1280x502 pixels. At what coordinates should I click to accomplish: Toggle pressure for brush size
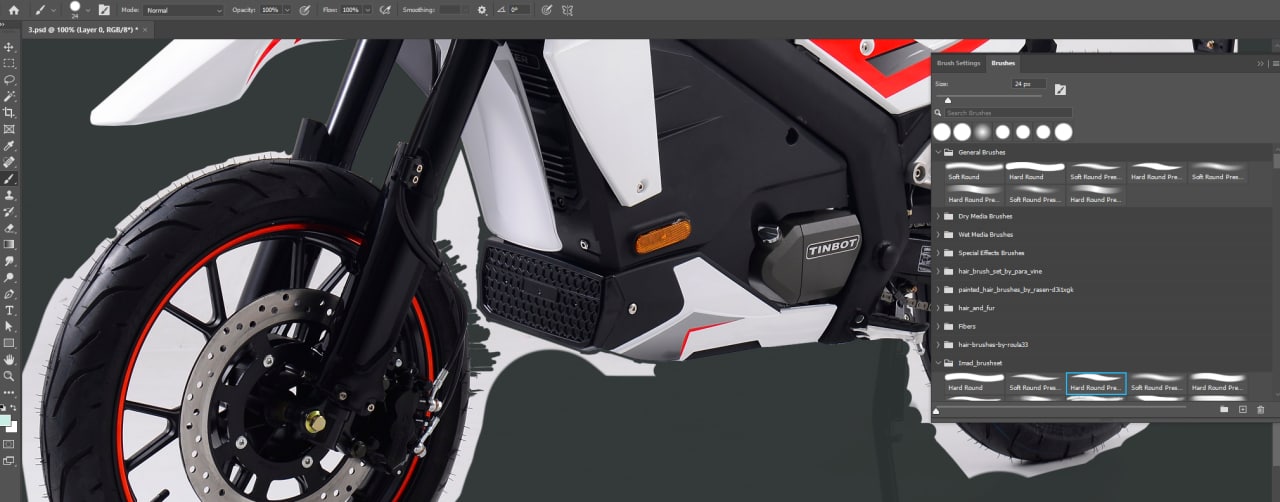coord(546,9)
